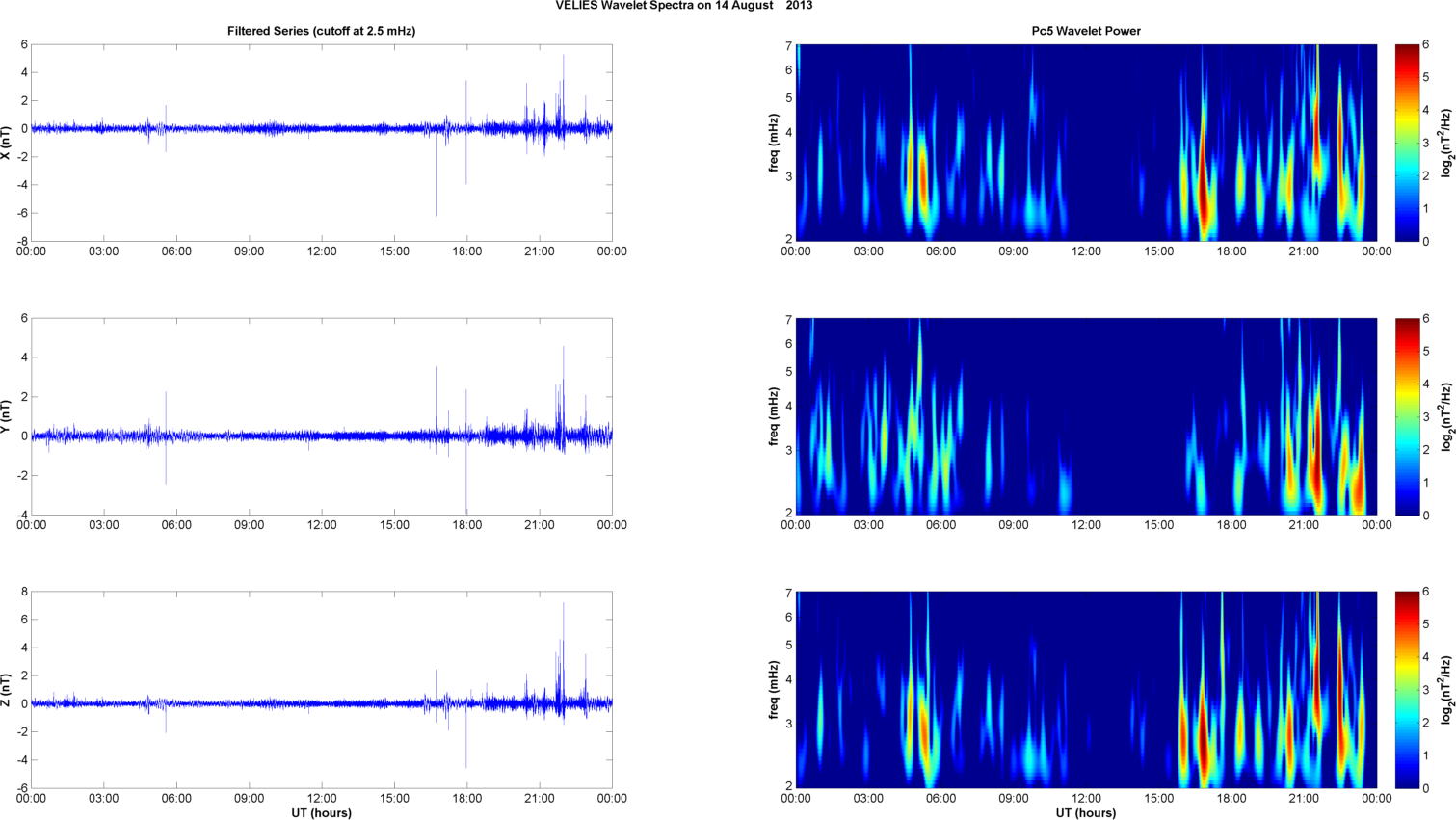
Task: Click the "freq (mHz)" label of the top wavelet plot
Action: [x=774, y=143]
